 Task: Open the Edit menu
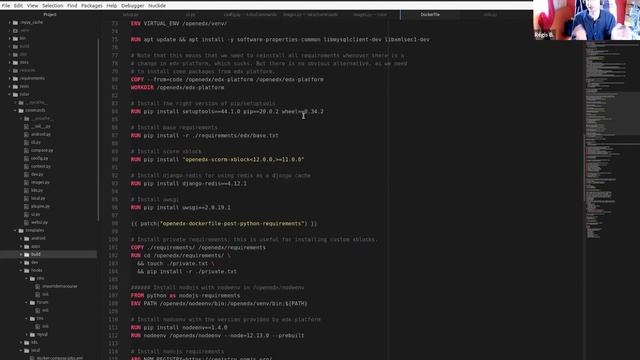coord(18,6)
